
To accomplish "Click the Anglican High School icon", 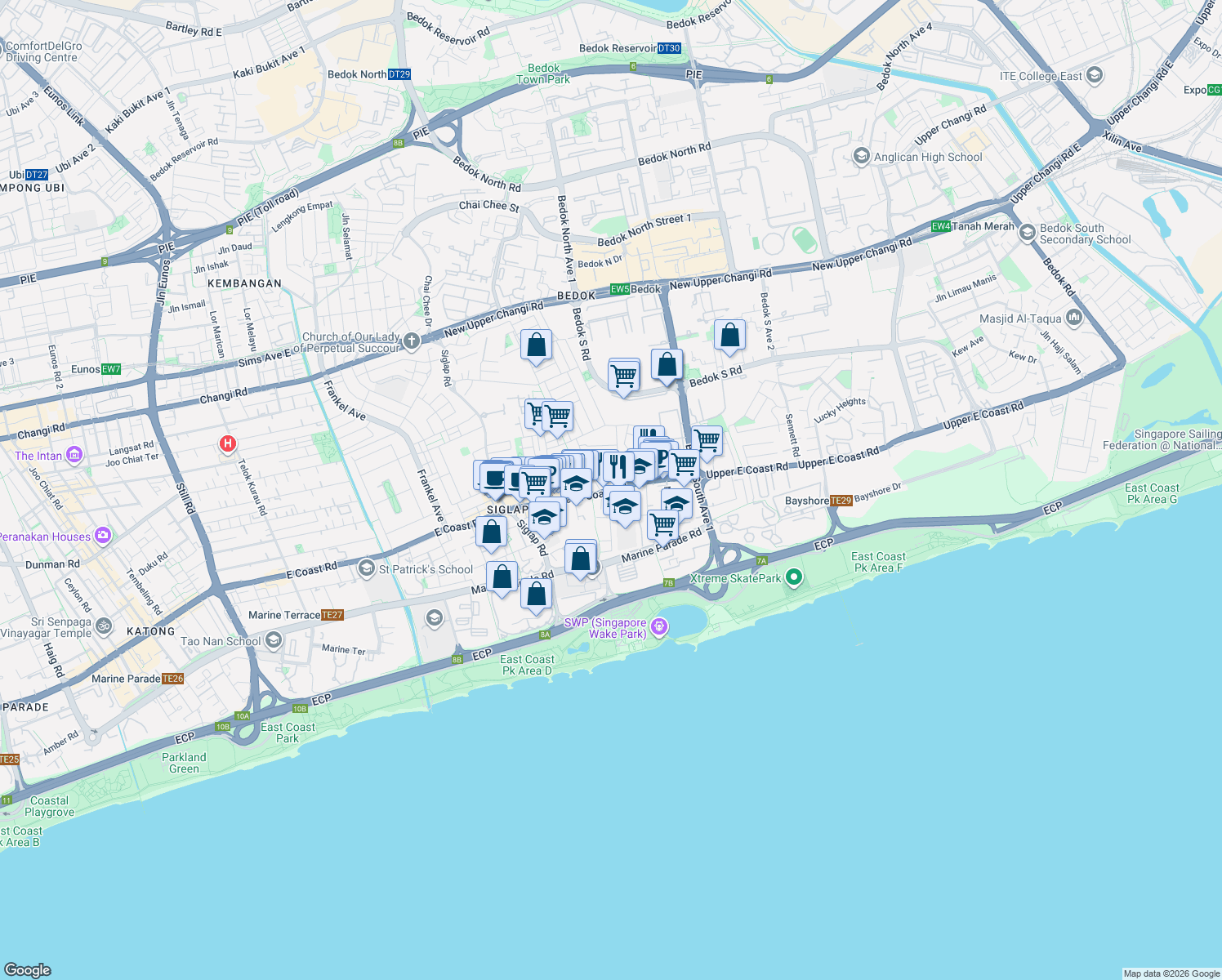I will click(x=861, y=157).
